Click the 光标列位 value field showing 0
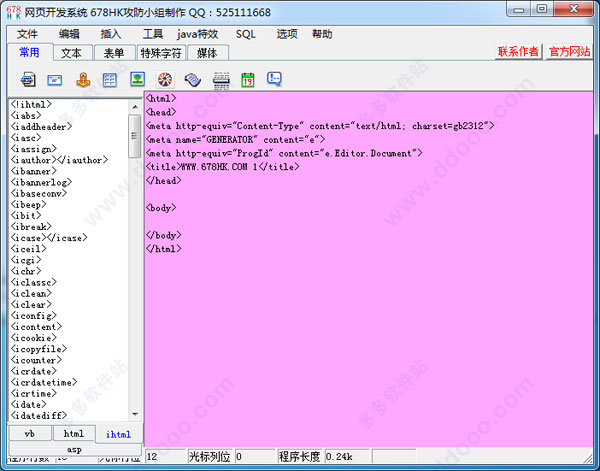600x471 pixels. (x=254, y=456)
